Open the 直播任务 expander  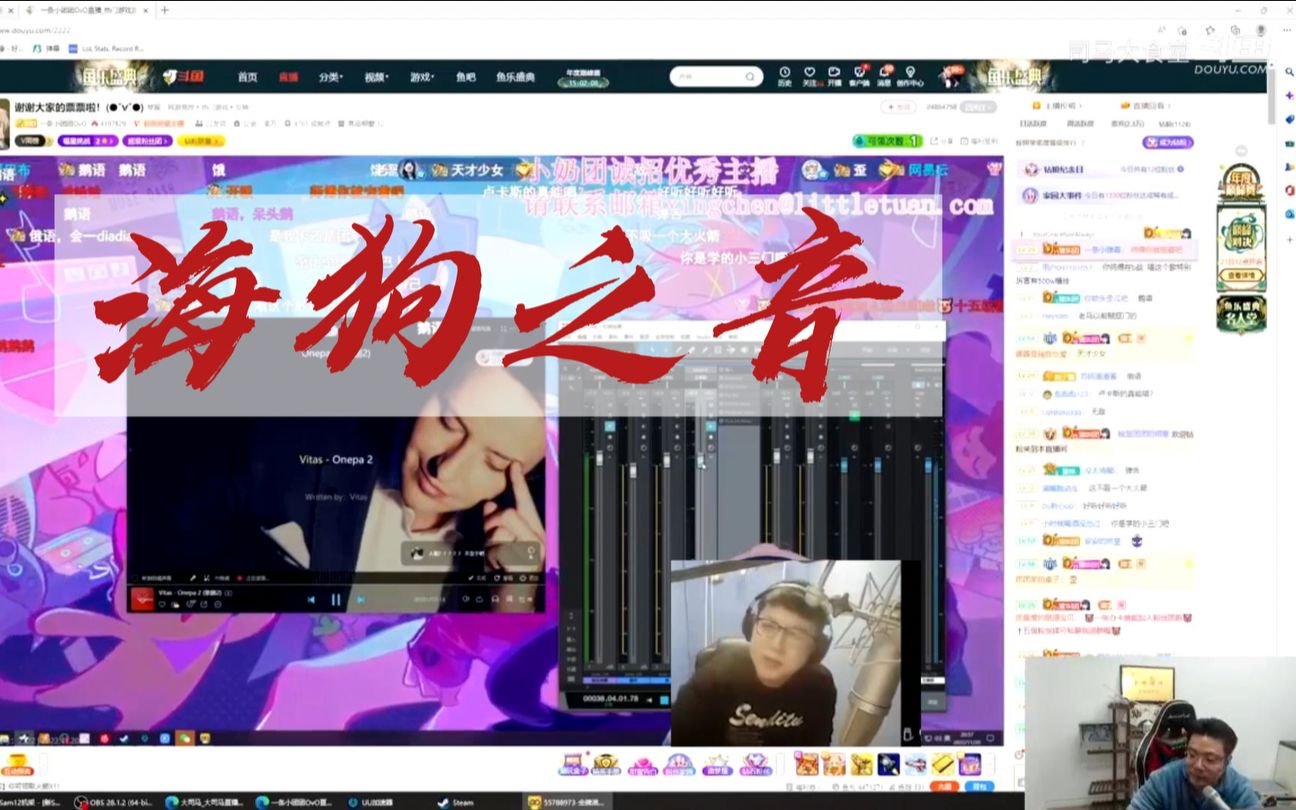[1145, 106]
